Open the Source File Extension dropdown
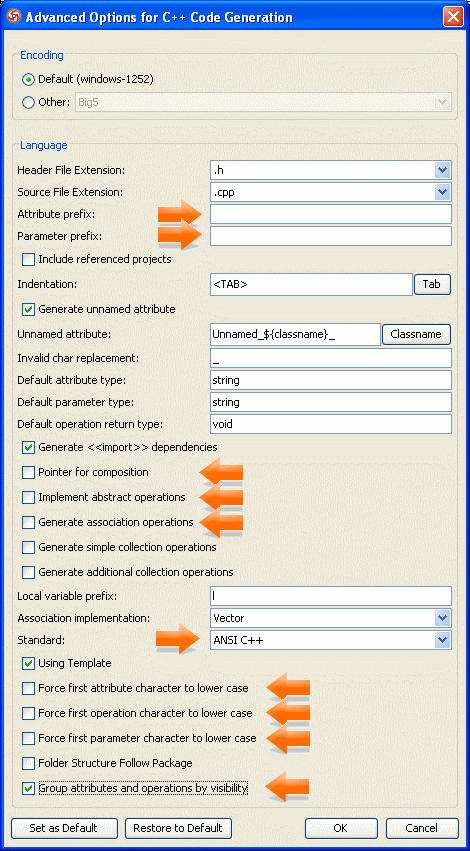This screenshot has height=851, width=470. coord(443,192)
